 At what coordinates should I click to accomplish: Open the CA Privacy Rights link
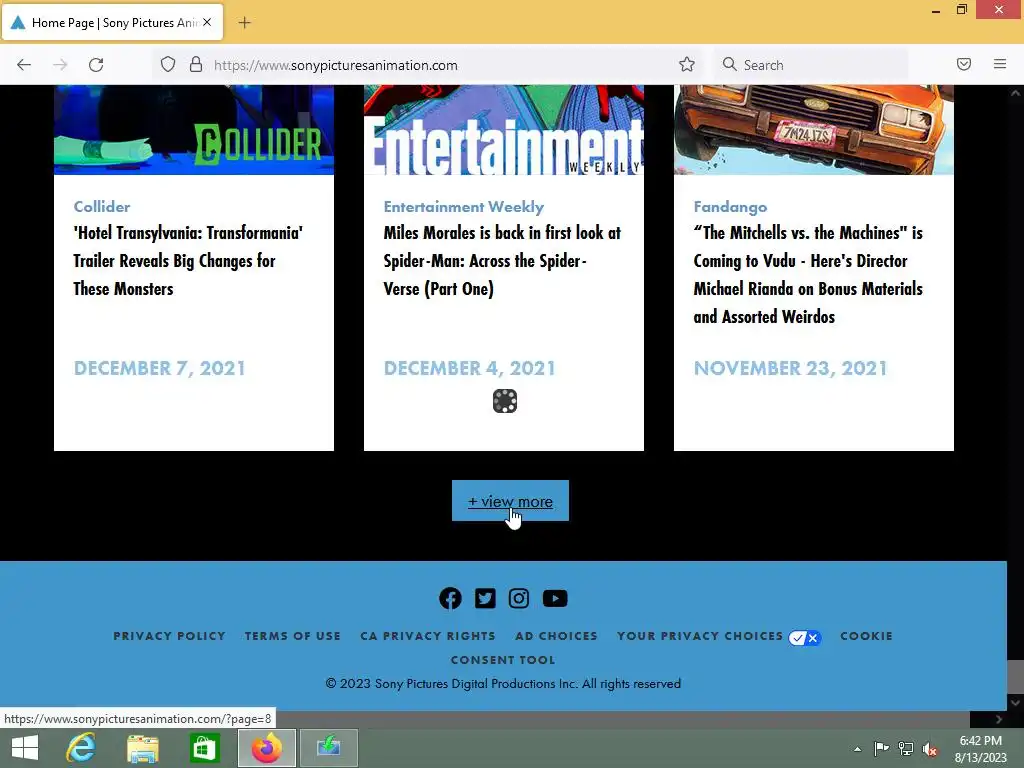pos(428,636)
